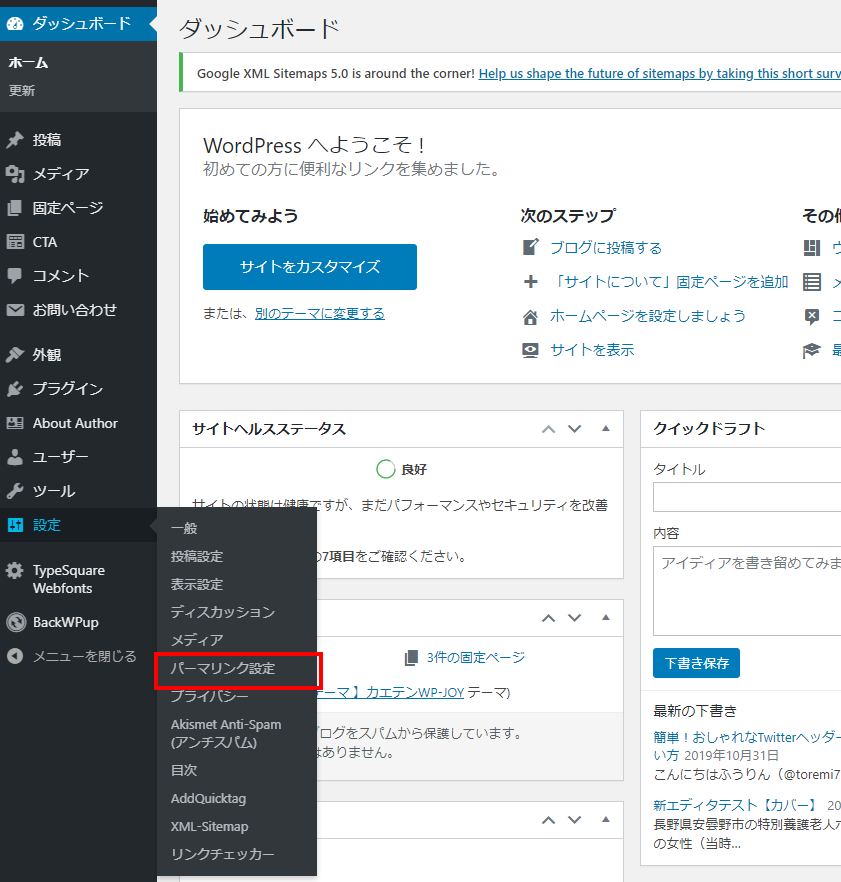The height and width of the screenshot is (882, 841).
Task: Open 投稿設定 in the settings submenu
Action: click(x=197, y=556)
